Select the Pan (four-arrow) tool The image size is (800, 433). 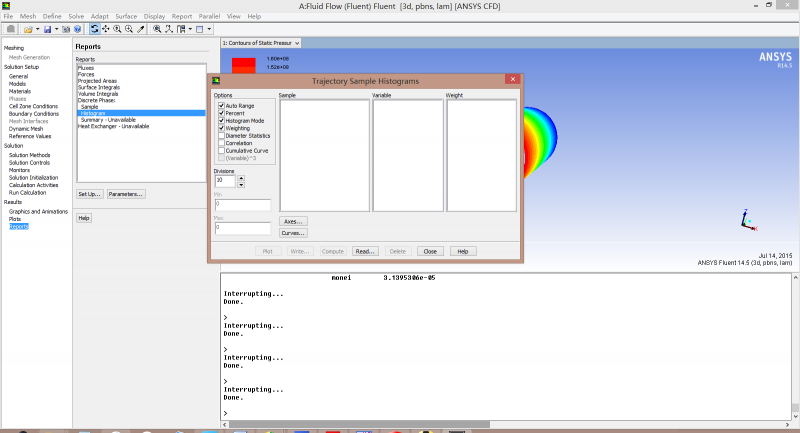point(106,29)
